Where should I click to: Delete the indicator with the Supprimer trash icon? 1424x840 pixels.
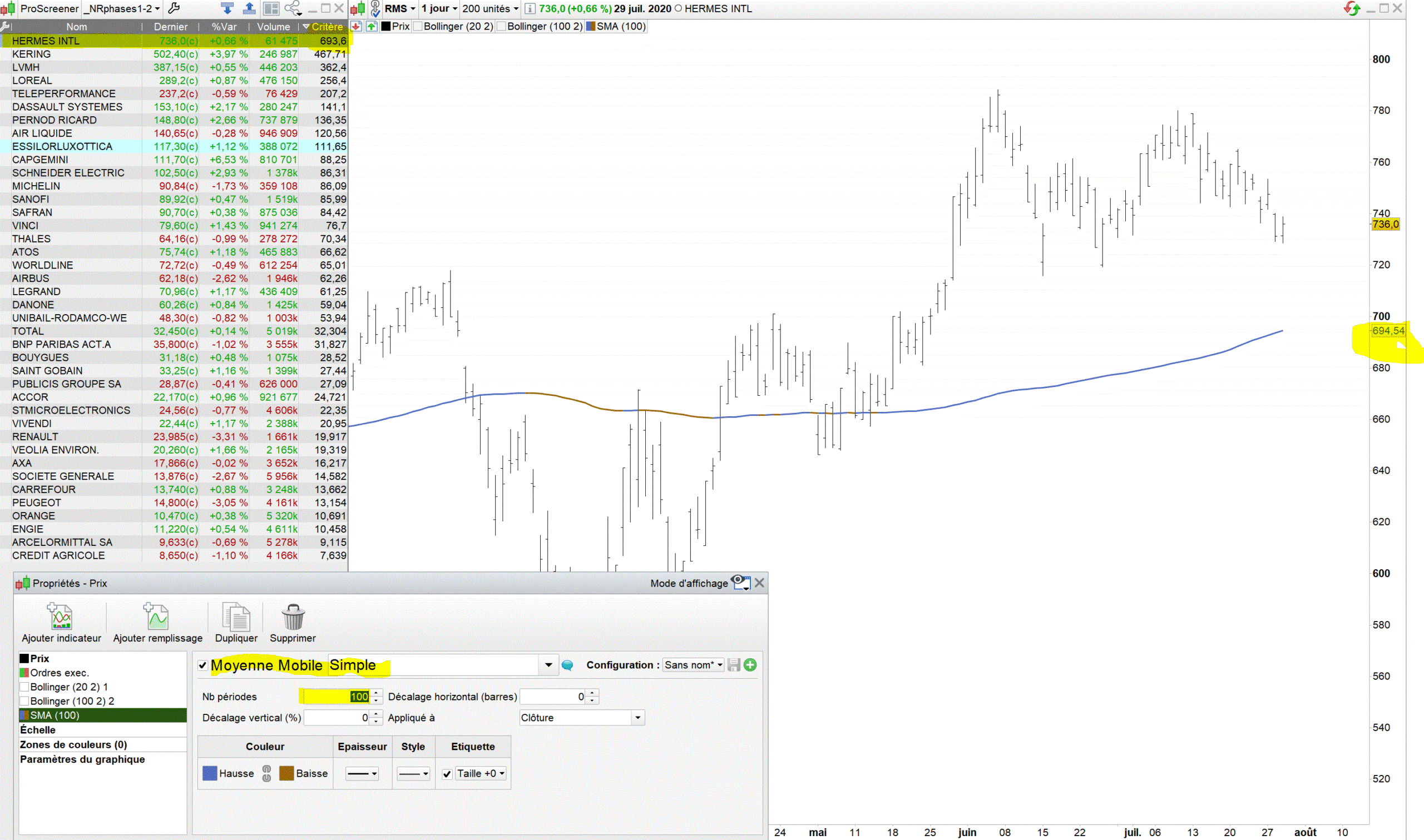[293, 617]
